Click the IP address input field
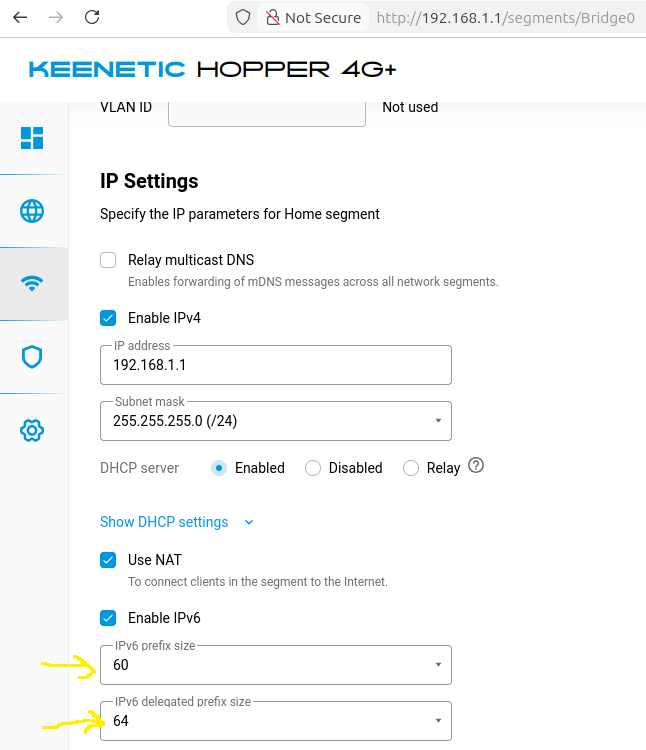 [x=276, y=365]
